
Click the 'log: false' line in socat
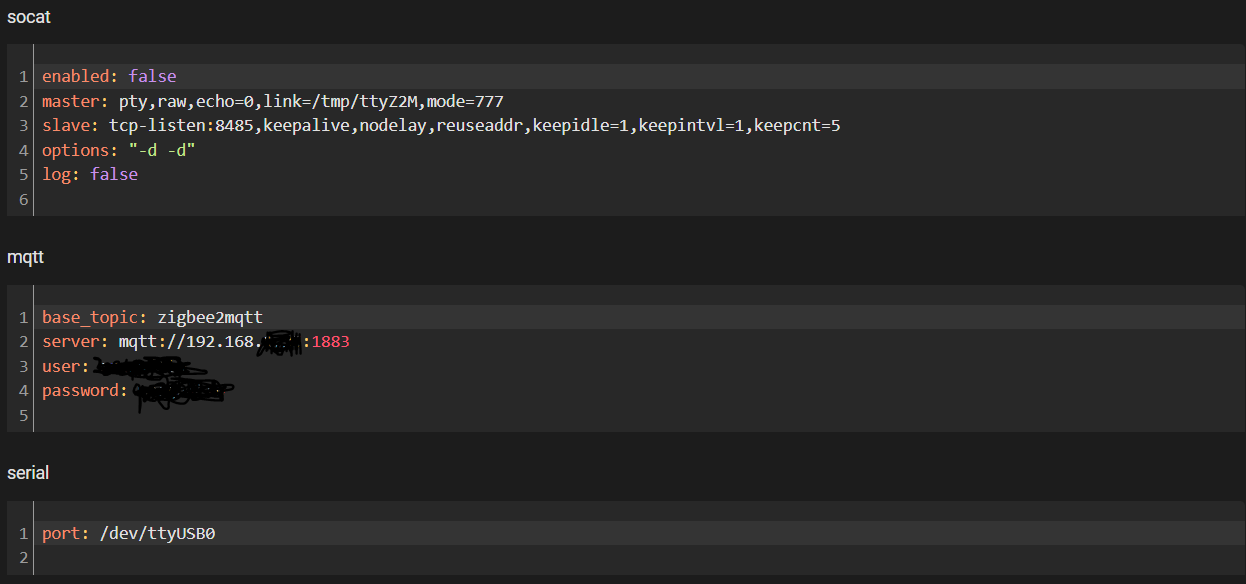(x=89, y=174)
